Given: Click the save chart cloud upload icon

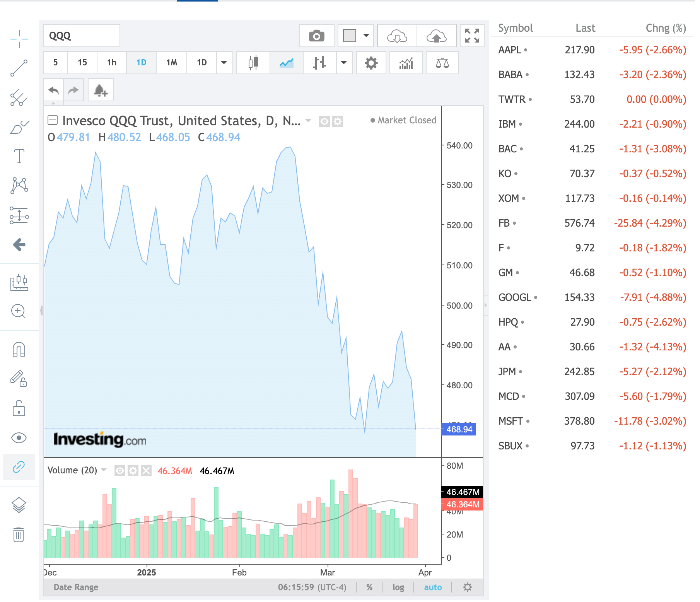Looking at the screenshot, I should pos(437,36).
